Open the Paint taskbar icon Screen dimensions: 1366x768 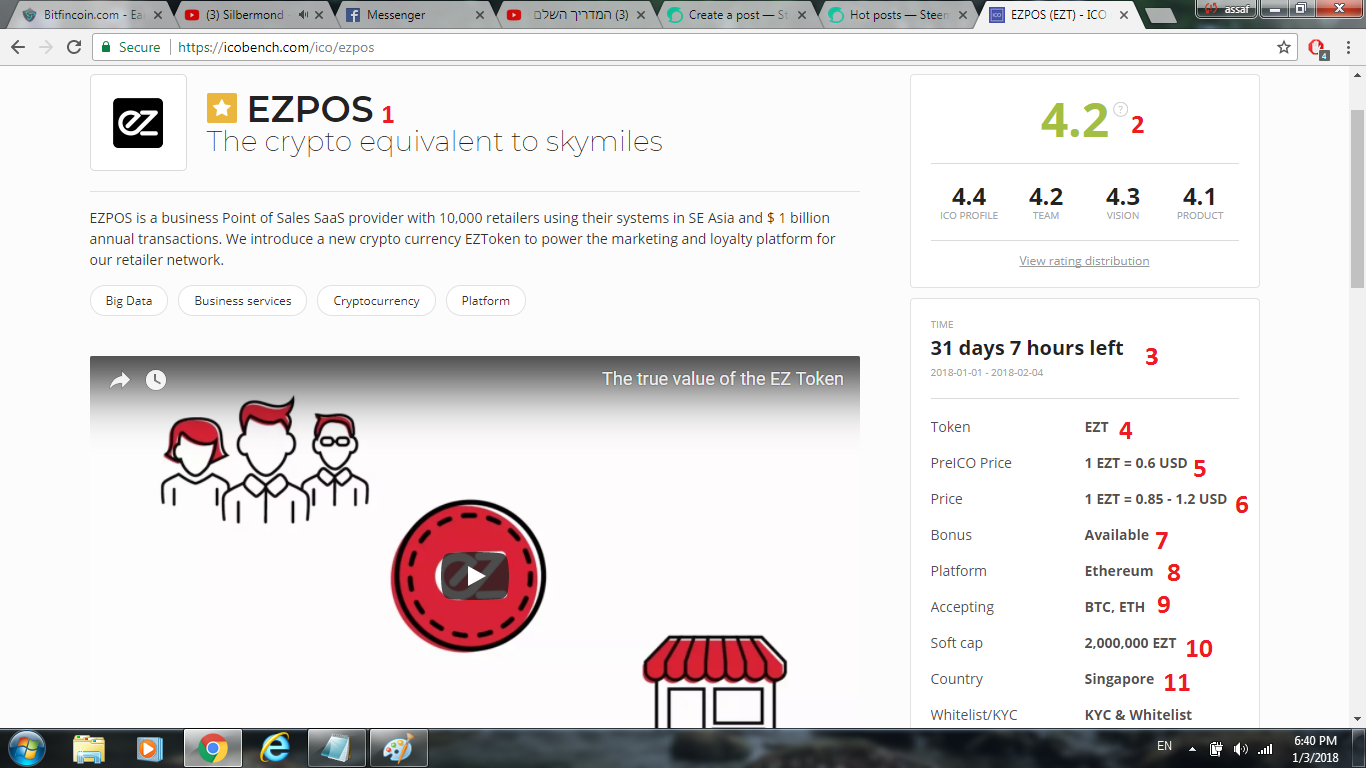coord(398,748)
